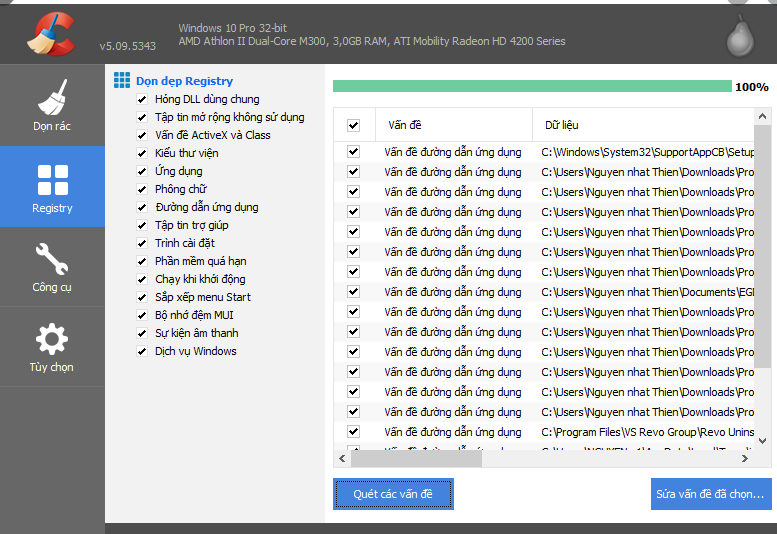Click Windows 10 Pro 32-bit system text
This screenshot has width=777, height=534.
(232, 28)
